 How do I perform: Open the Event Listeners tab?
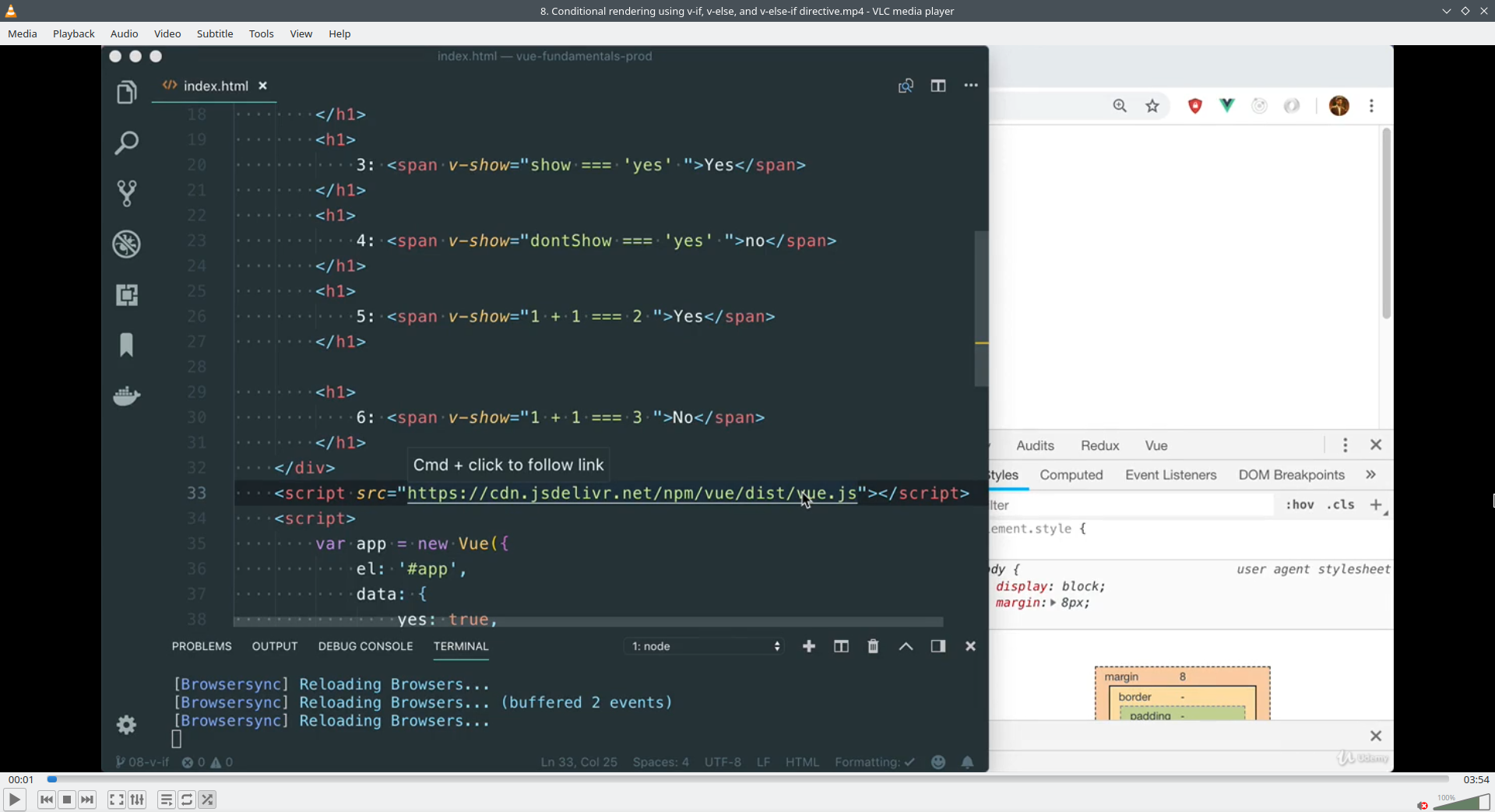(x=1170, y=475)
